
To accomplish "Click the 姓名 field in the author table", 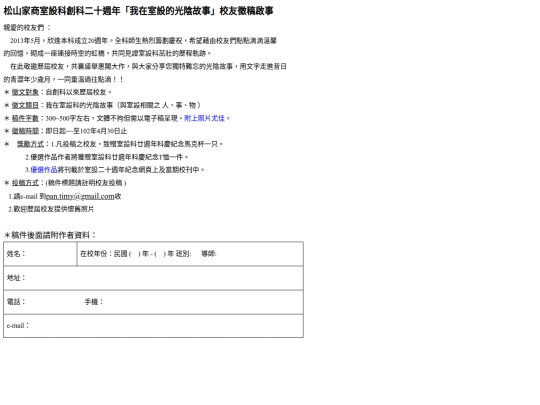I will (x=40, y=254).
